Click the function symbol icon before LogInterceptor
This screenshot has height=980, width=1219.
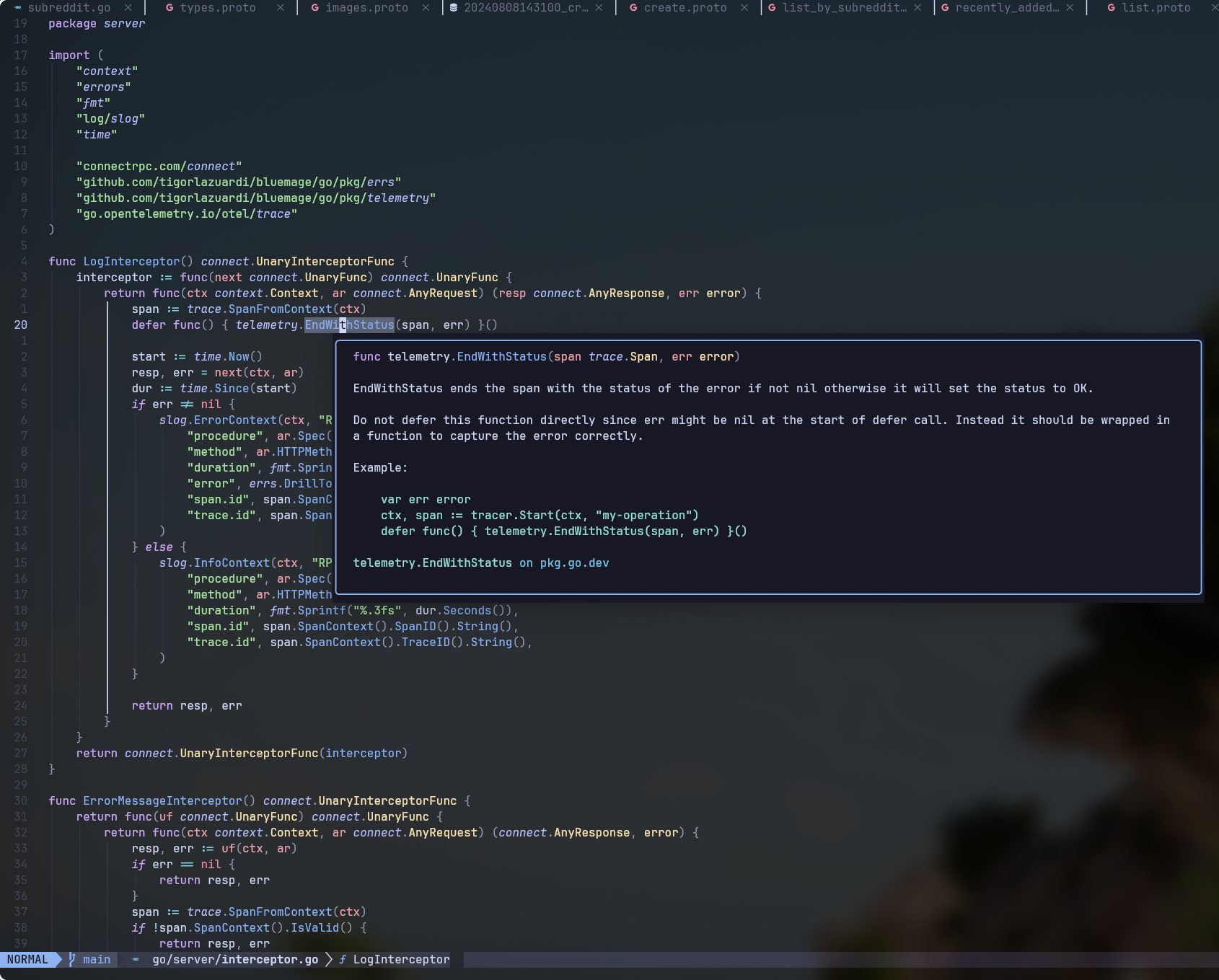click(343, 959)
